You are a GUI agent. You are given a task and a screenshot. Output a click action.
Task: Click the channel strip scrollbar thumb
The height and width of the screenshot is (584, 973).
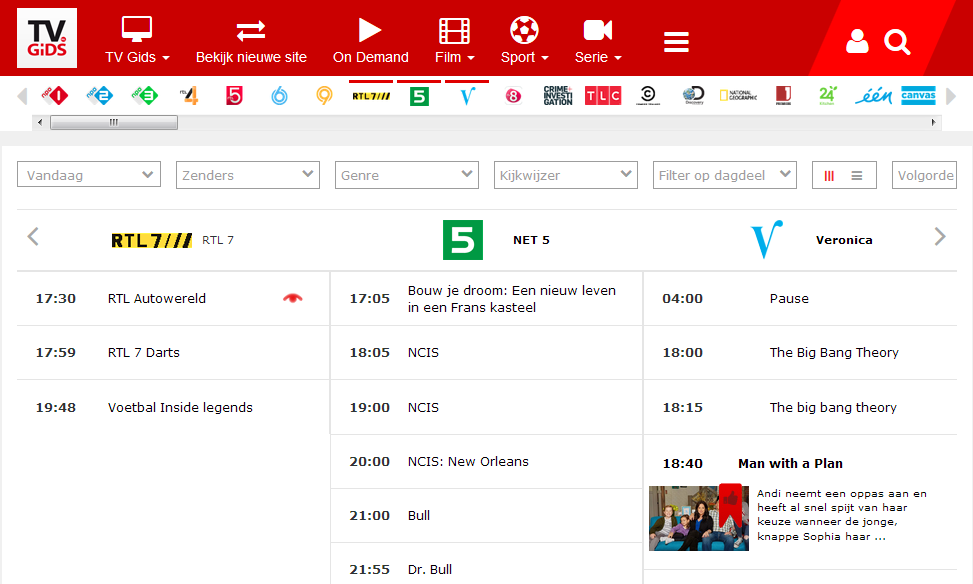(x=114, y=122)
